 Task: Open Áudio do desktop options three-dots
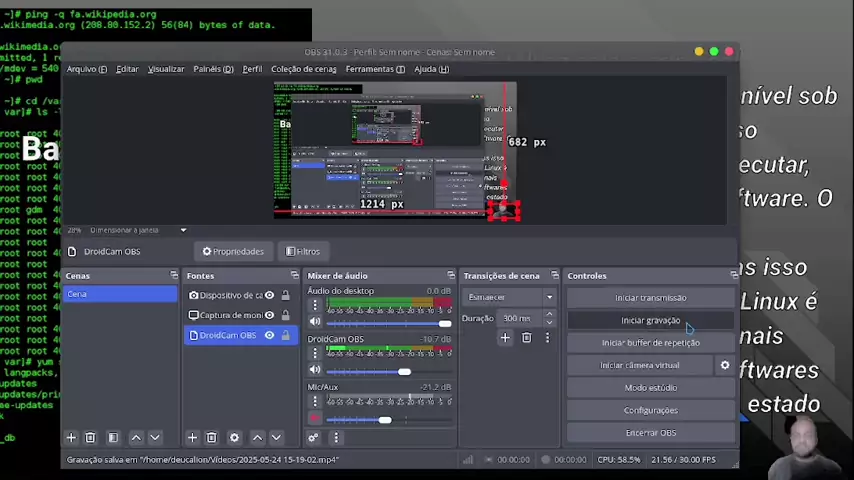pos(315,305)
